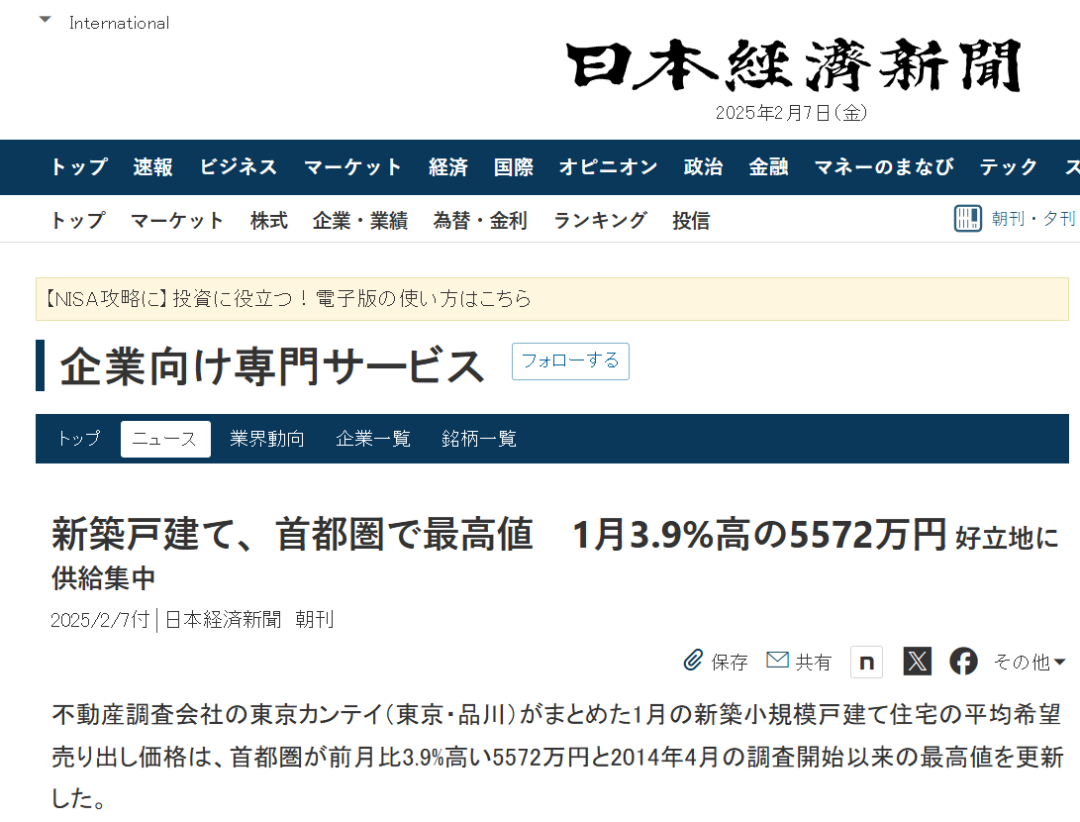Click the フォローする button

(x=570, y=361)
